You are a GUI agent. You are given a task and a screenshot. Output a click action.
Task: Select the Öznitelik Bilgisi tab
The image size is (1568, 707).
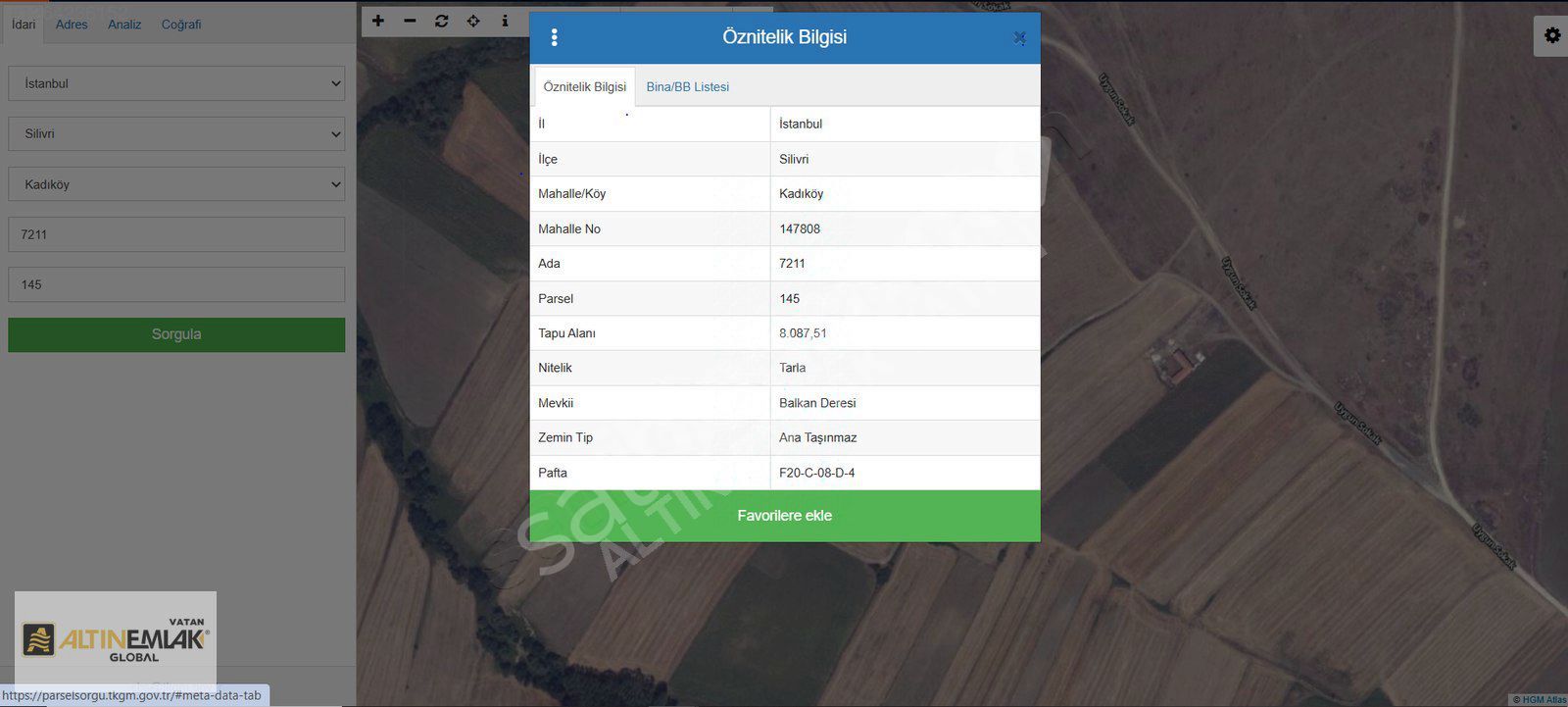point(584,87)
